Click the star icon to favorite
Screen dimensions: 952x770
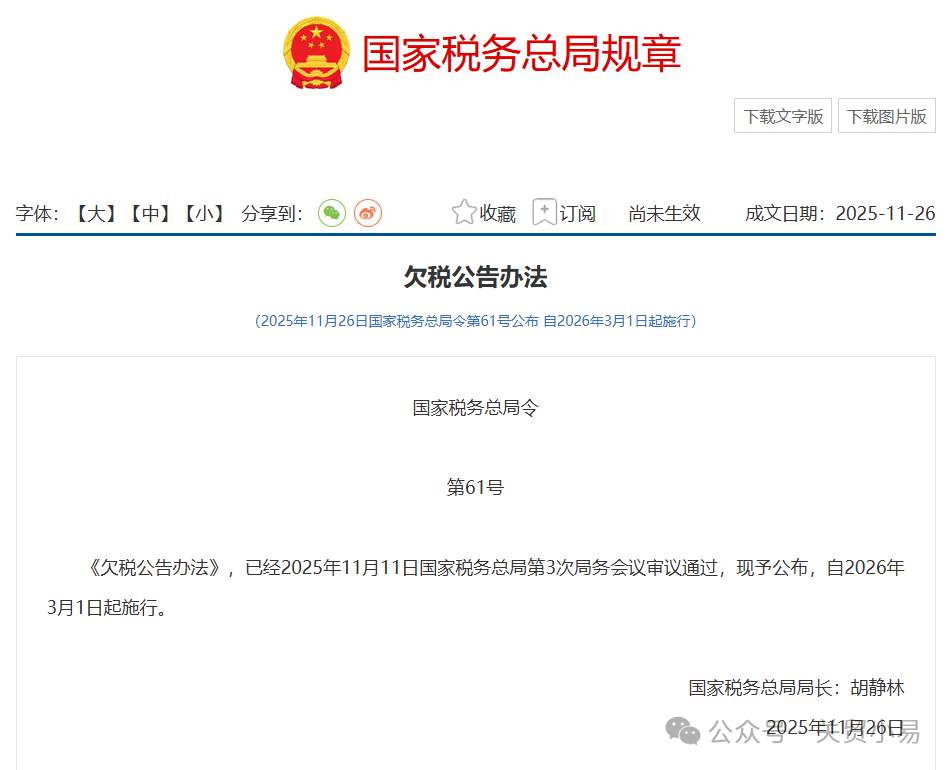point(463,213)
